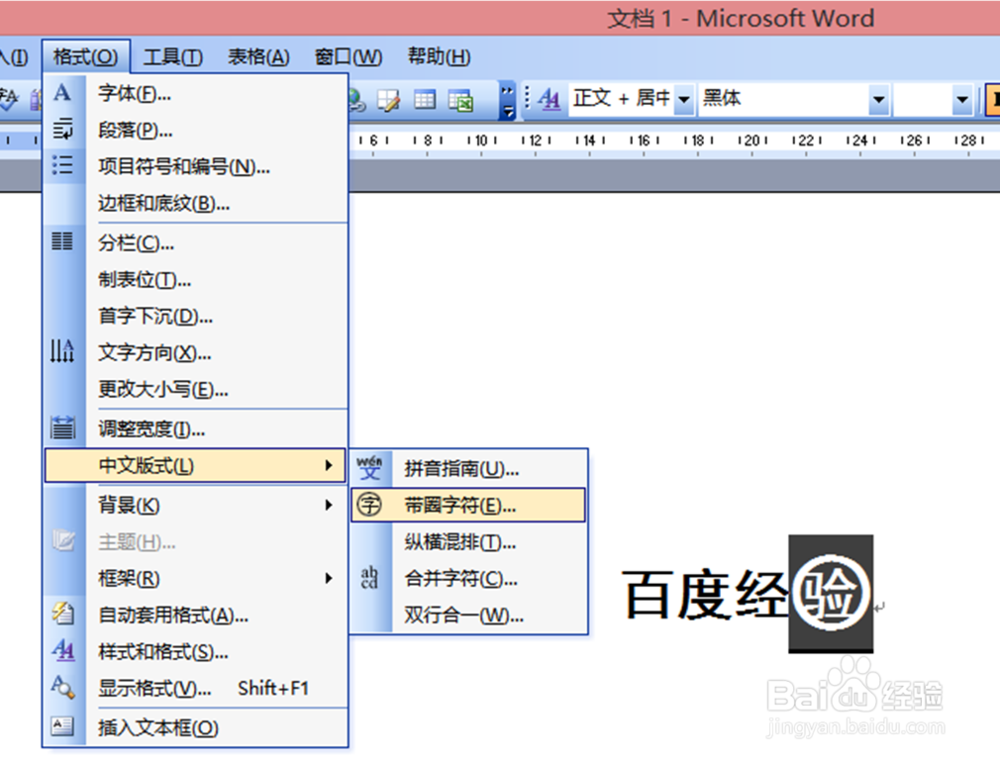Click the circled 验 character in the document
Viewport: 1000px width, 762px height.
[x=830, y=590]
